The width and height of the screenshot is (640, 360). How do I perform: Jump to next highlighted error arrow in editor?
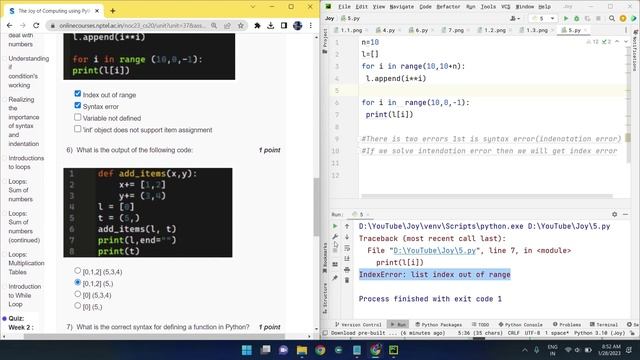[626, 42]
